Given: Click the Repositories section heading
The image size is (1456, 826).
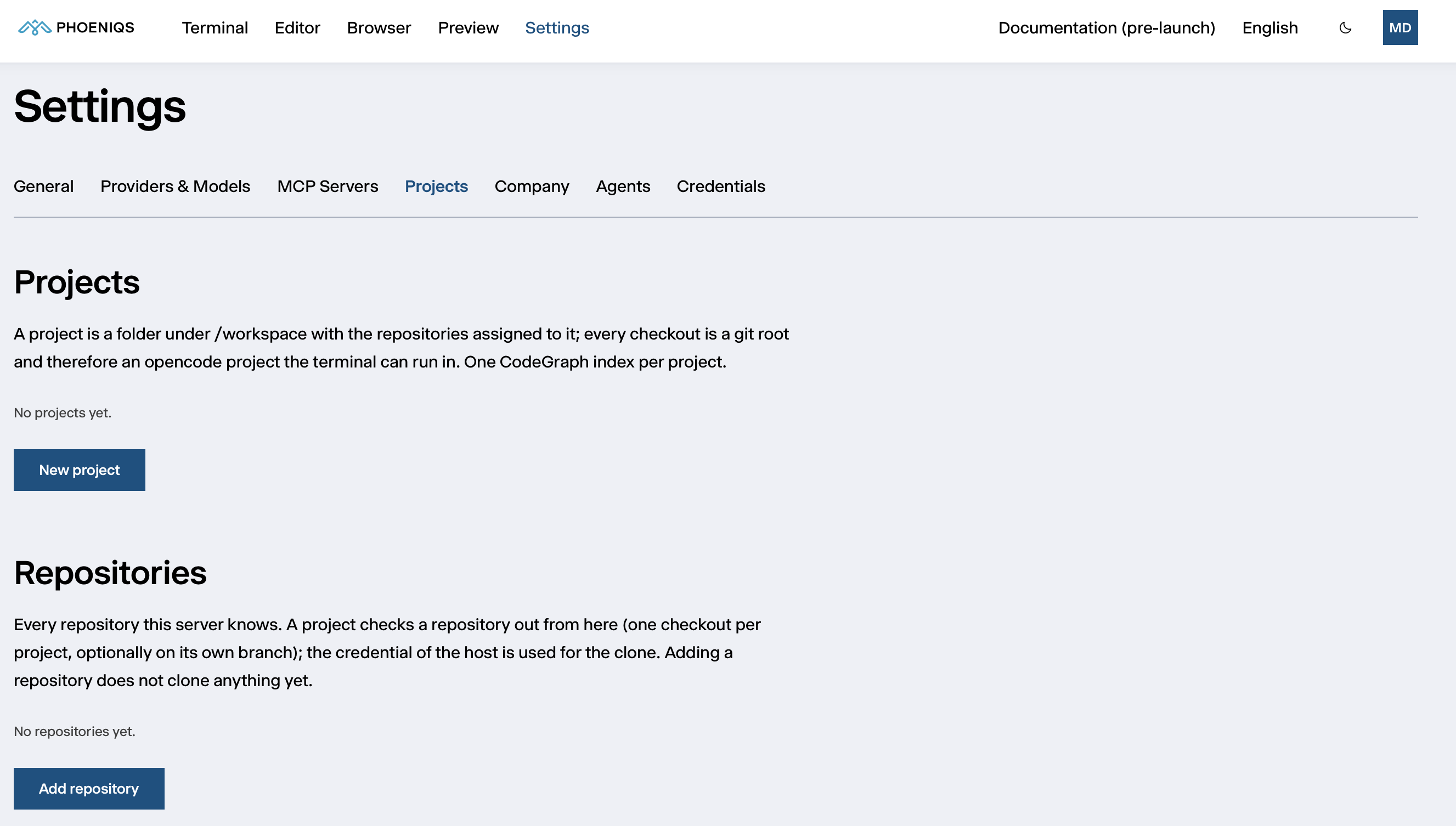Looking at the screenshot, I should 110,573.
